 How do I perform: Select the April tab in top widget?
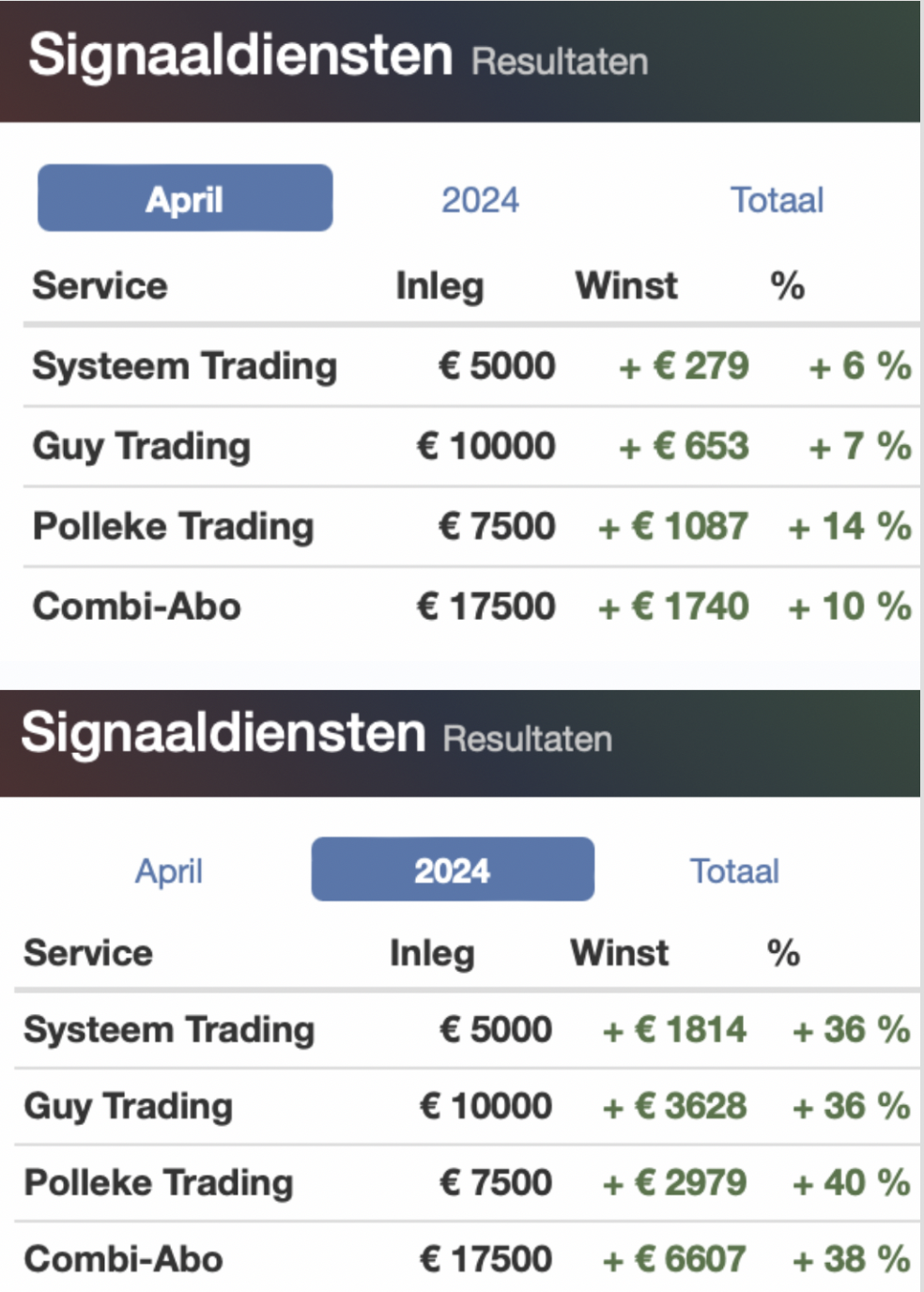[x=185, y=198]
